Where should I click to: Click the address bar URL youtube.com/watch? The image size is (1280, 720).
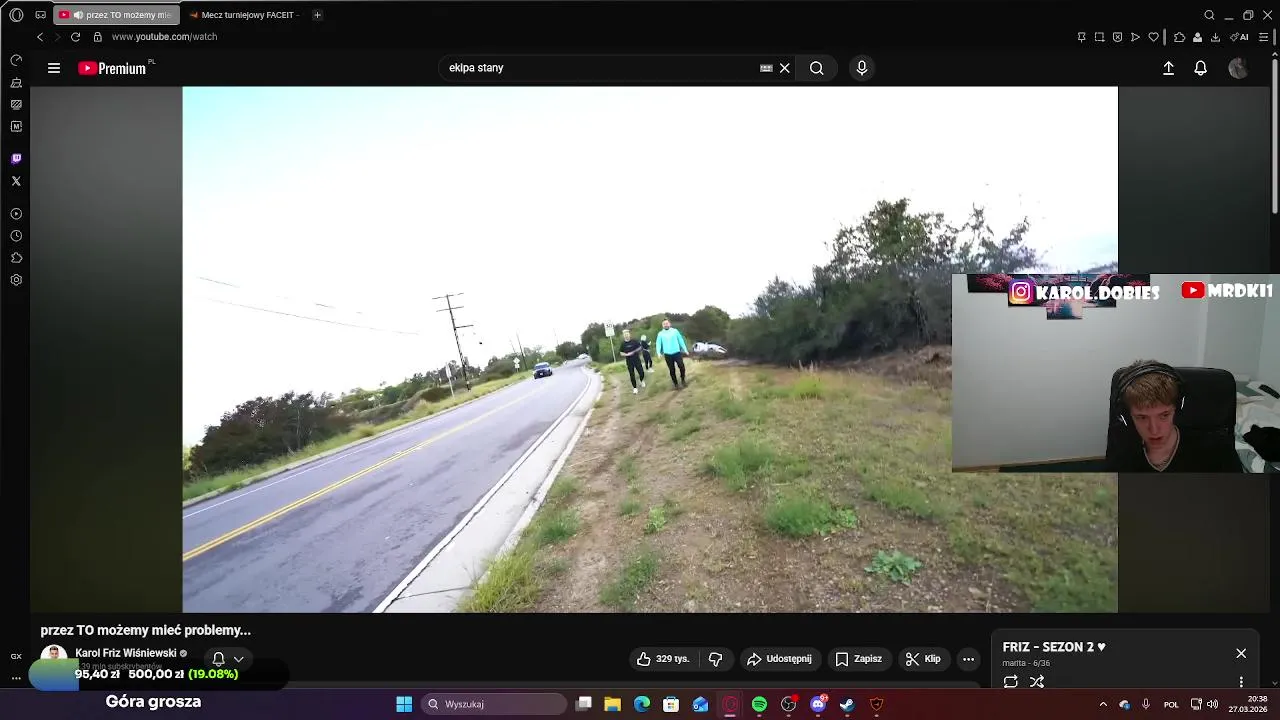(164, 37)
